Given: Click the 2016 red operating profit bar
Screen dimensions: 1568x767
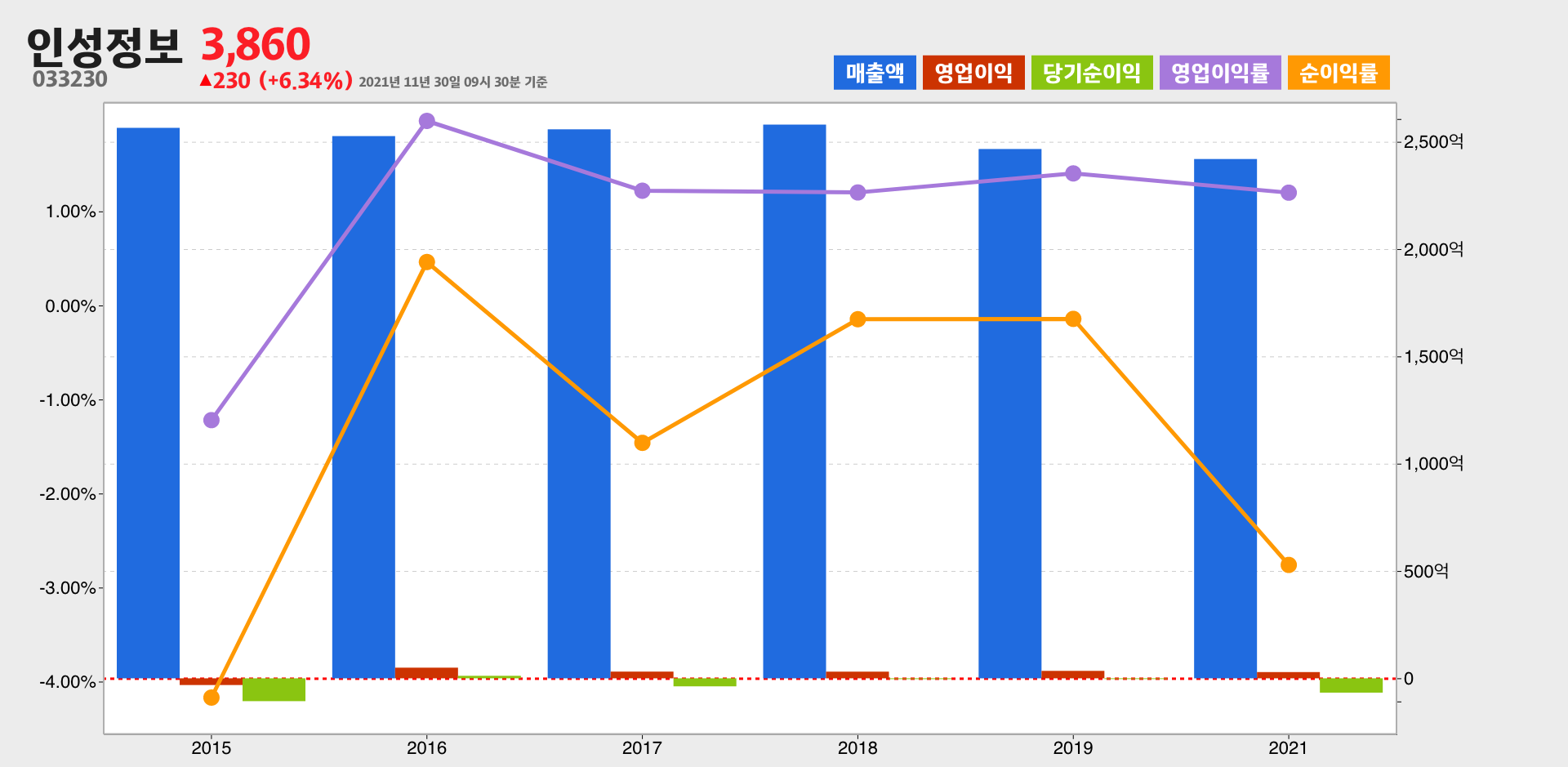Looking at the screenshot, I should point(426,673).
